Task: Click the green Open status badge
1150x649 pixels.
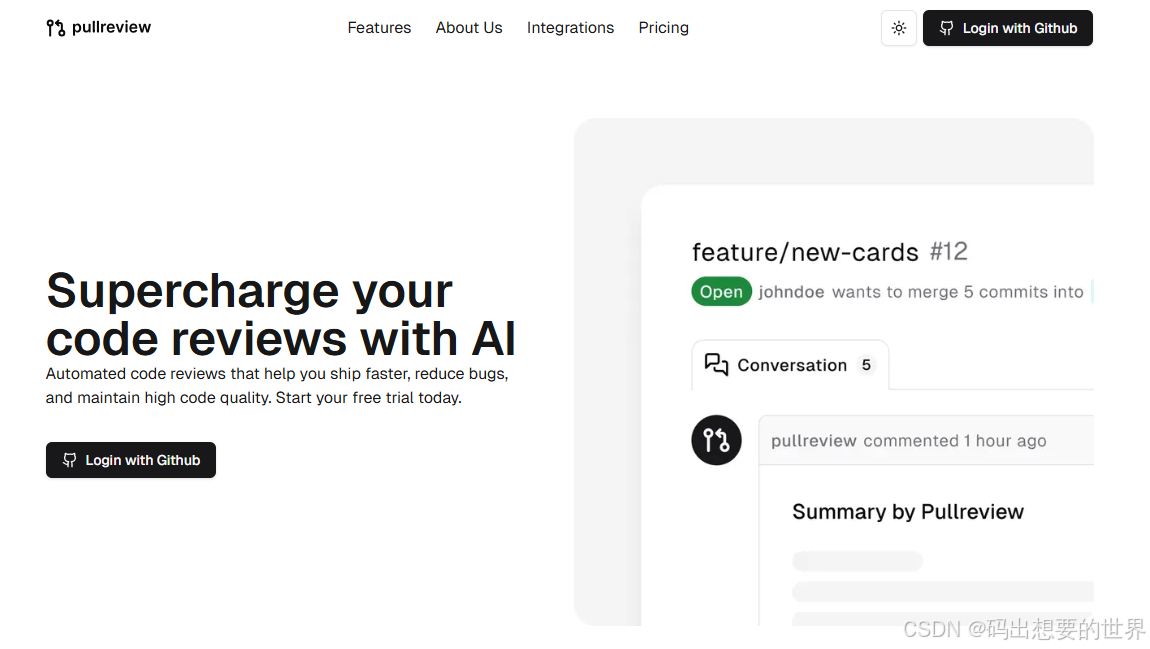Action: point(721,292)
